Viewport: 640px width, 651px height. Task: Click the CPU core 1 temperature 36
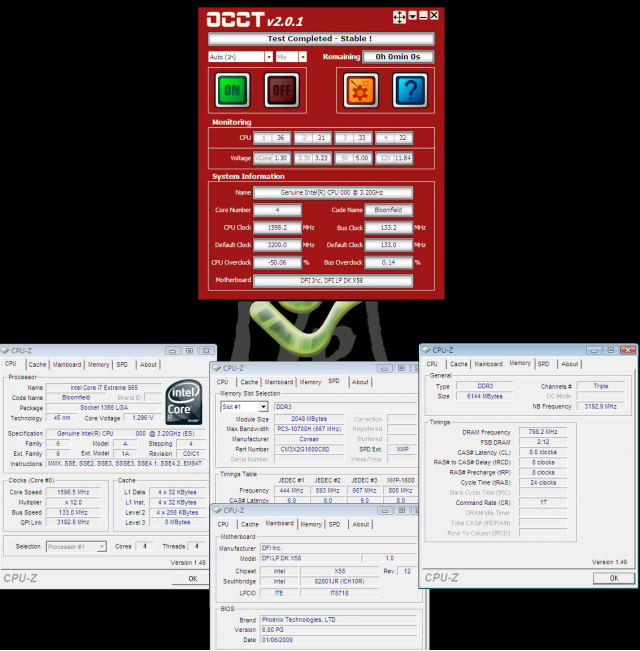coord(281,138)
